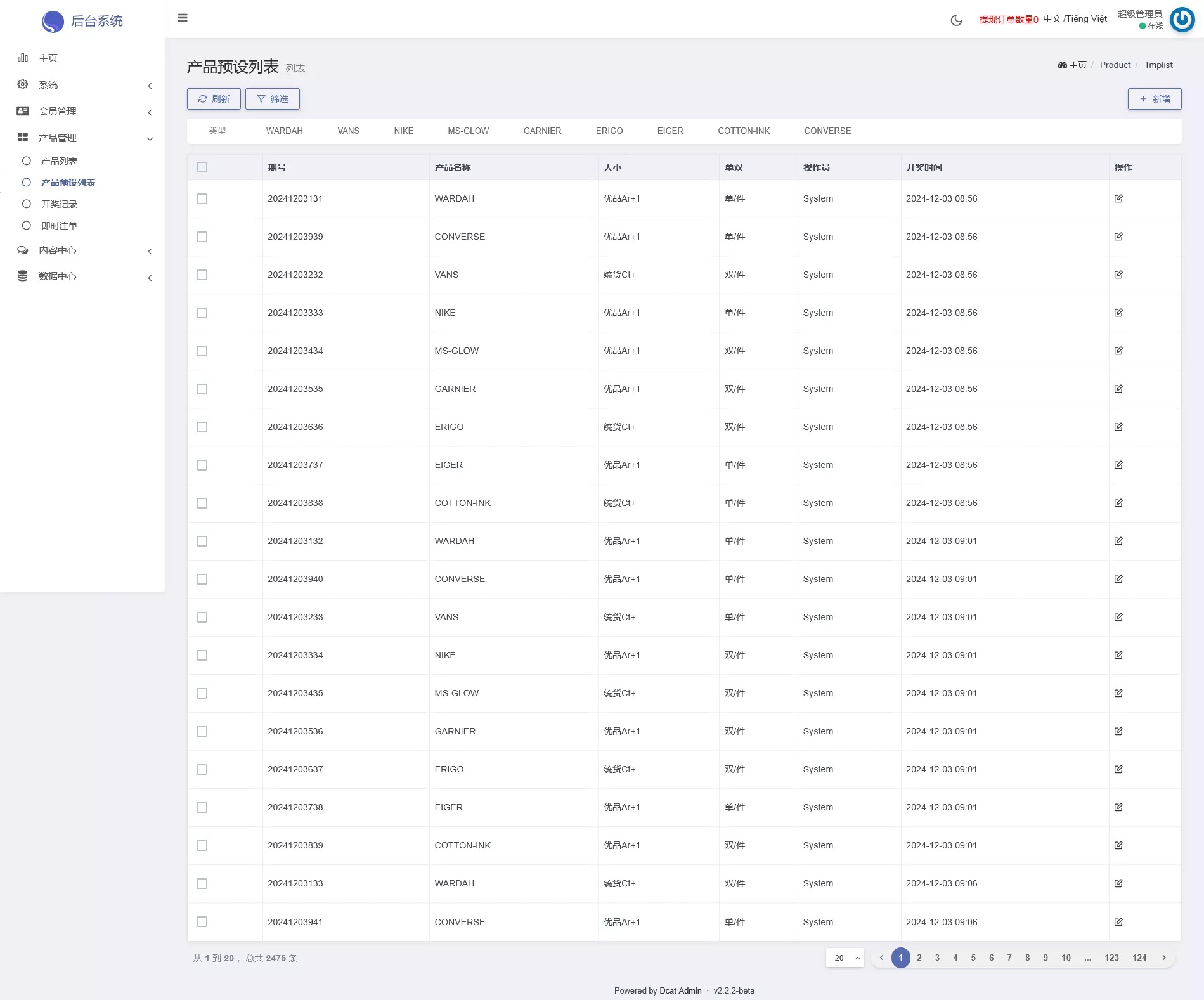Click the hamburger sidebar toggle icon
1204x1000 pixels.
(x=183, y=18)
